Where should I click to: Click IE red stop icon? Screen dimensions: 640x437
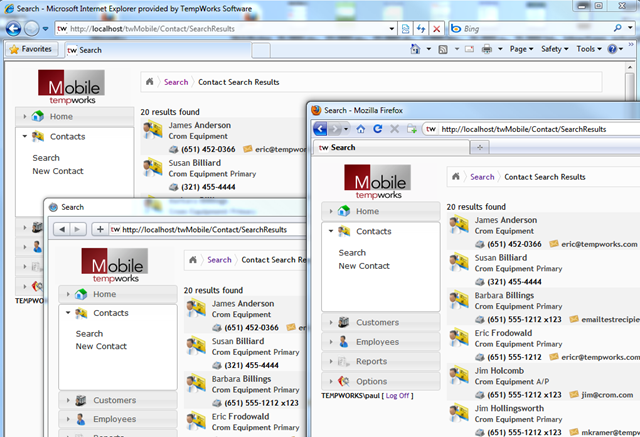point(436,29)
